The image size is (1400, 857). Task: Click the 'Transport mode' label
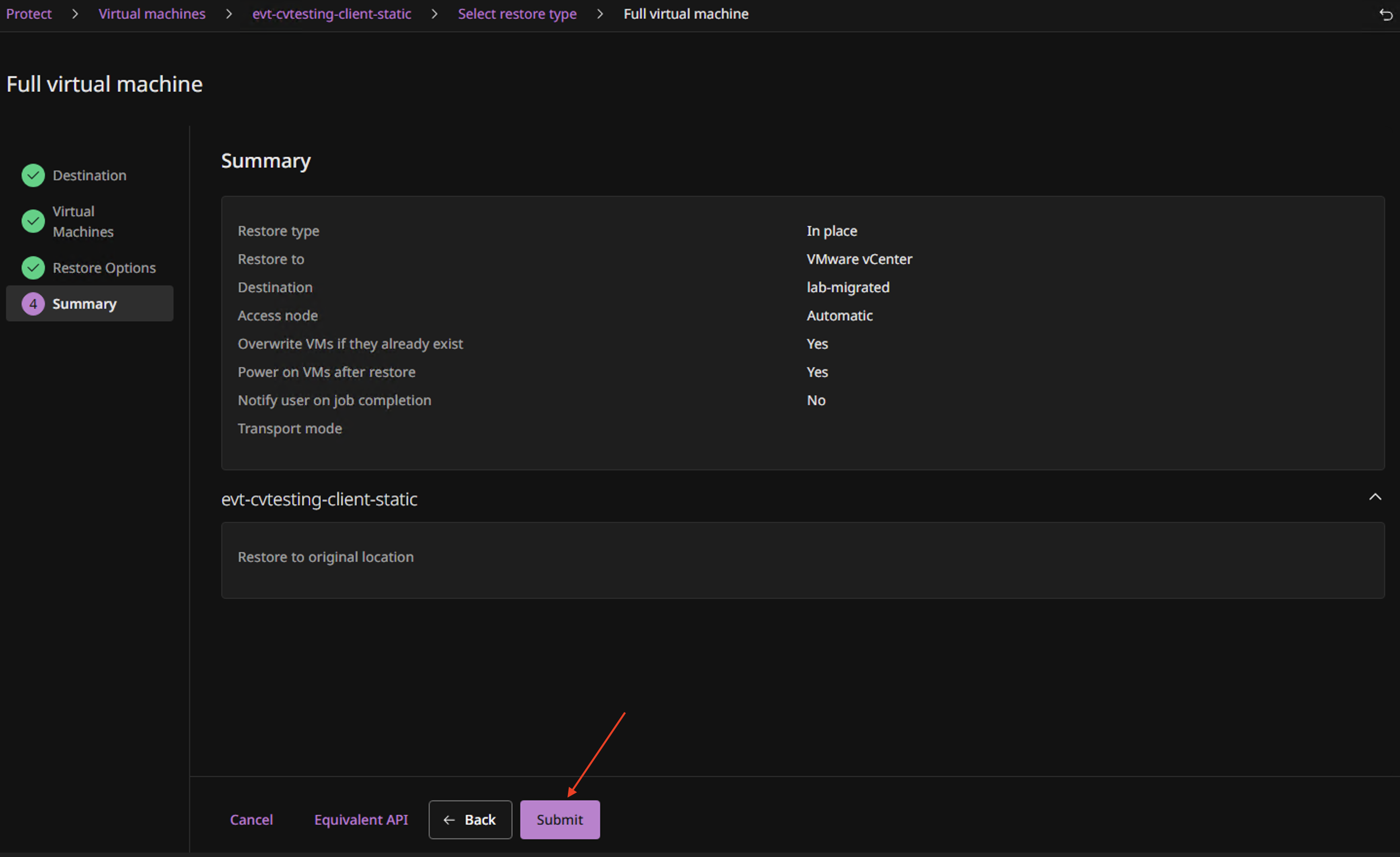point(290,429)
